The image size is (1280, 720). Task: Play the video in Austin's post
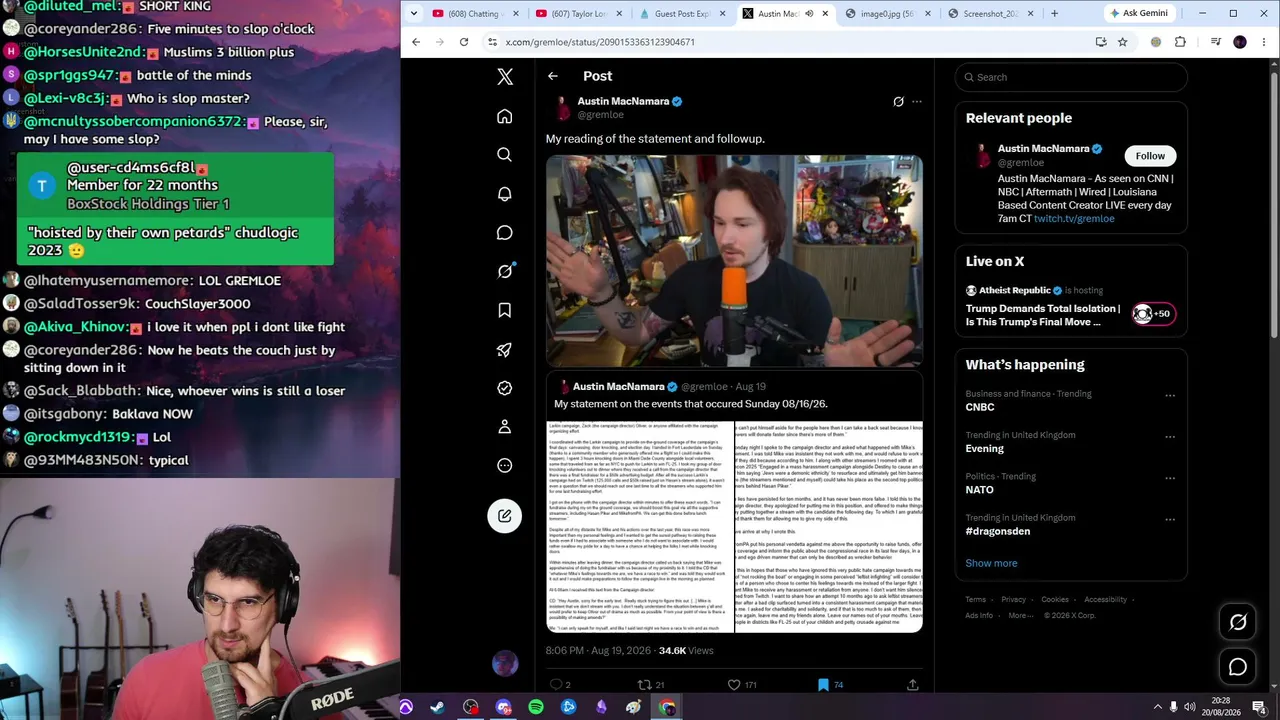tap(734, 261)
